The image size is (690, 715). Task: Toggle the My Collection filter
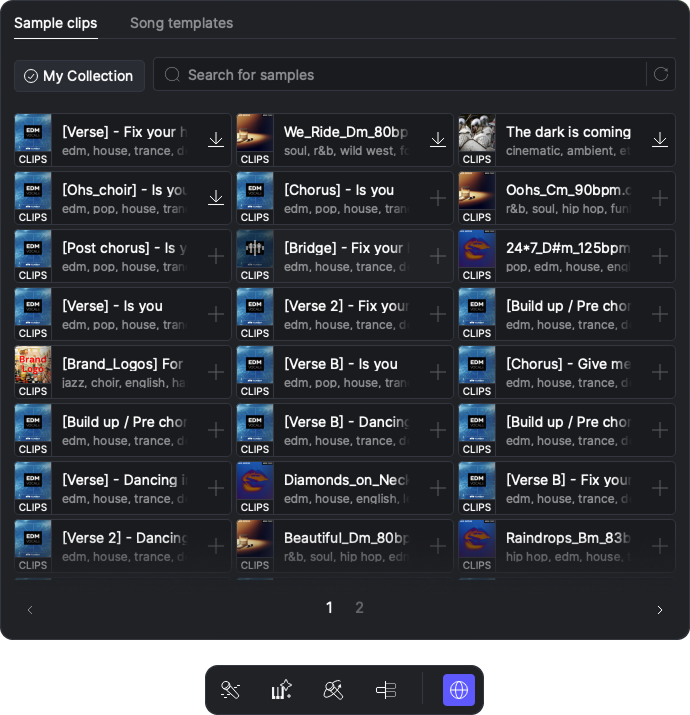[79, 76]
